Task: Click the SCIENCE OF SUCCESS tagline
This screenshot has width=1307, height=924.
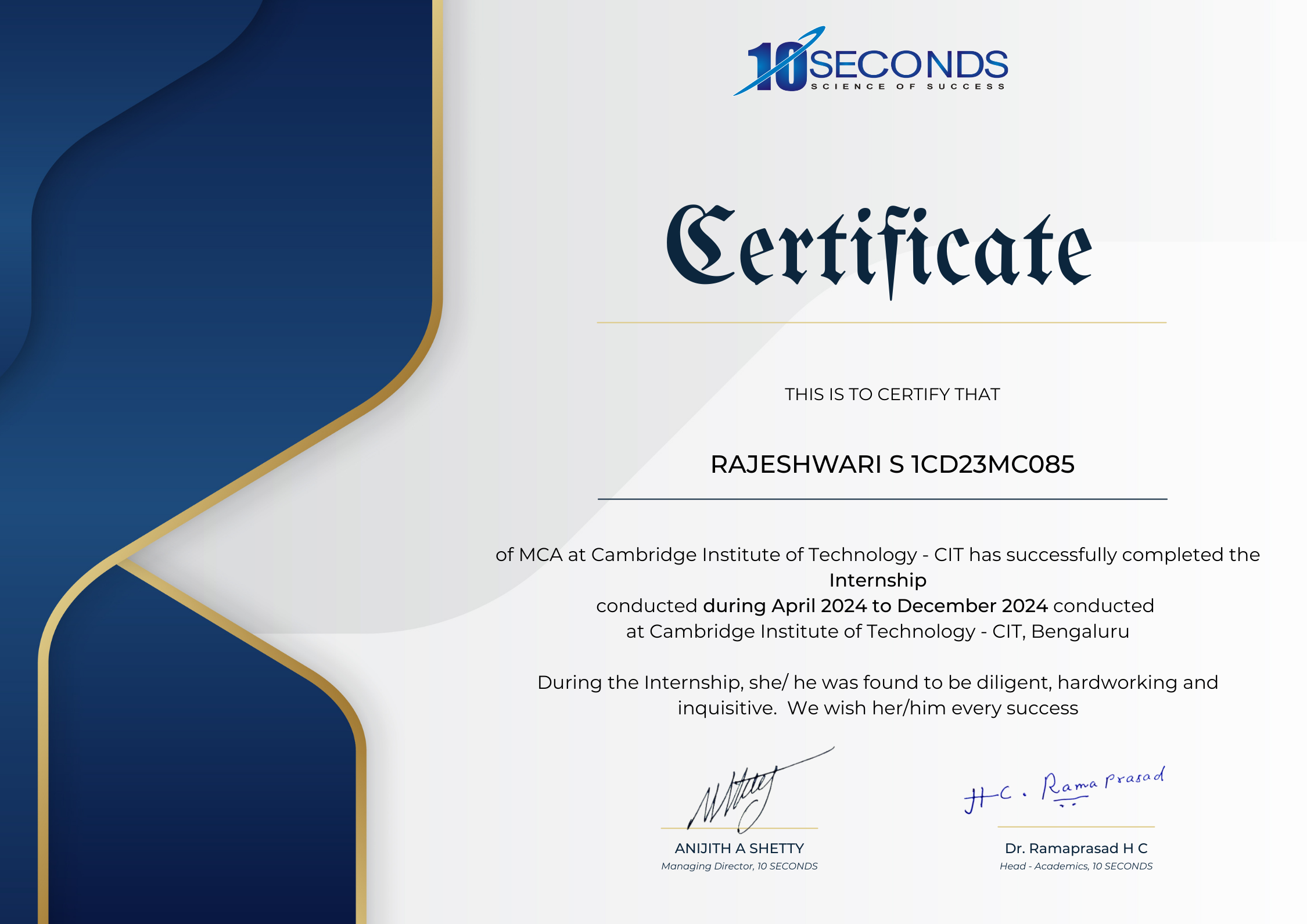Action: pos(907,87)
